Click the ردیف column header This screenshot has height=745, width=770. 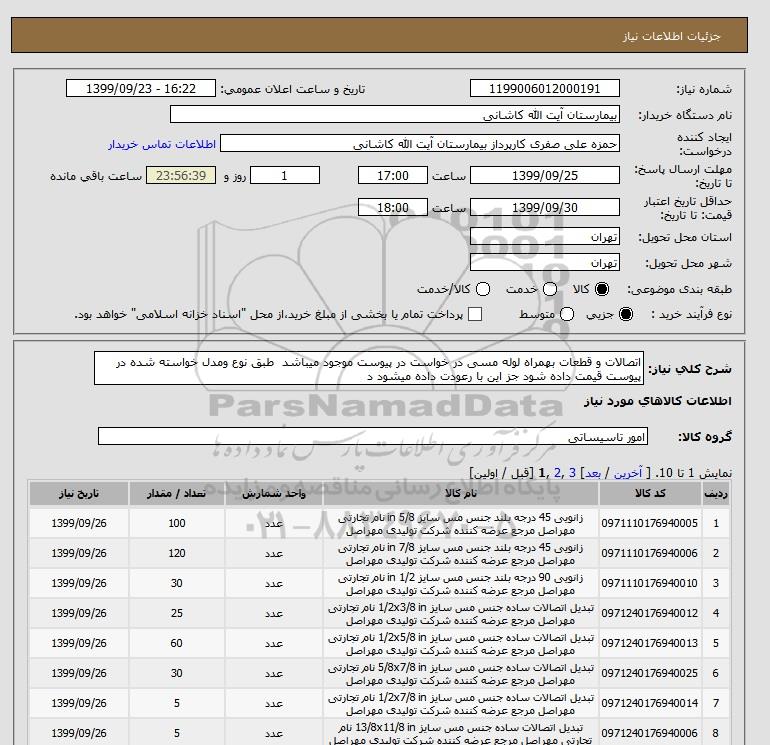pyautogui.click(x=716, y=494)
